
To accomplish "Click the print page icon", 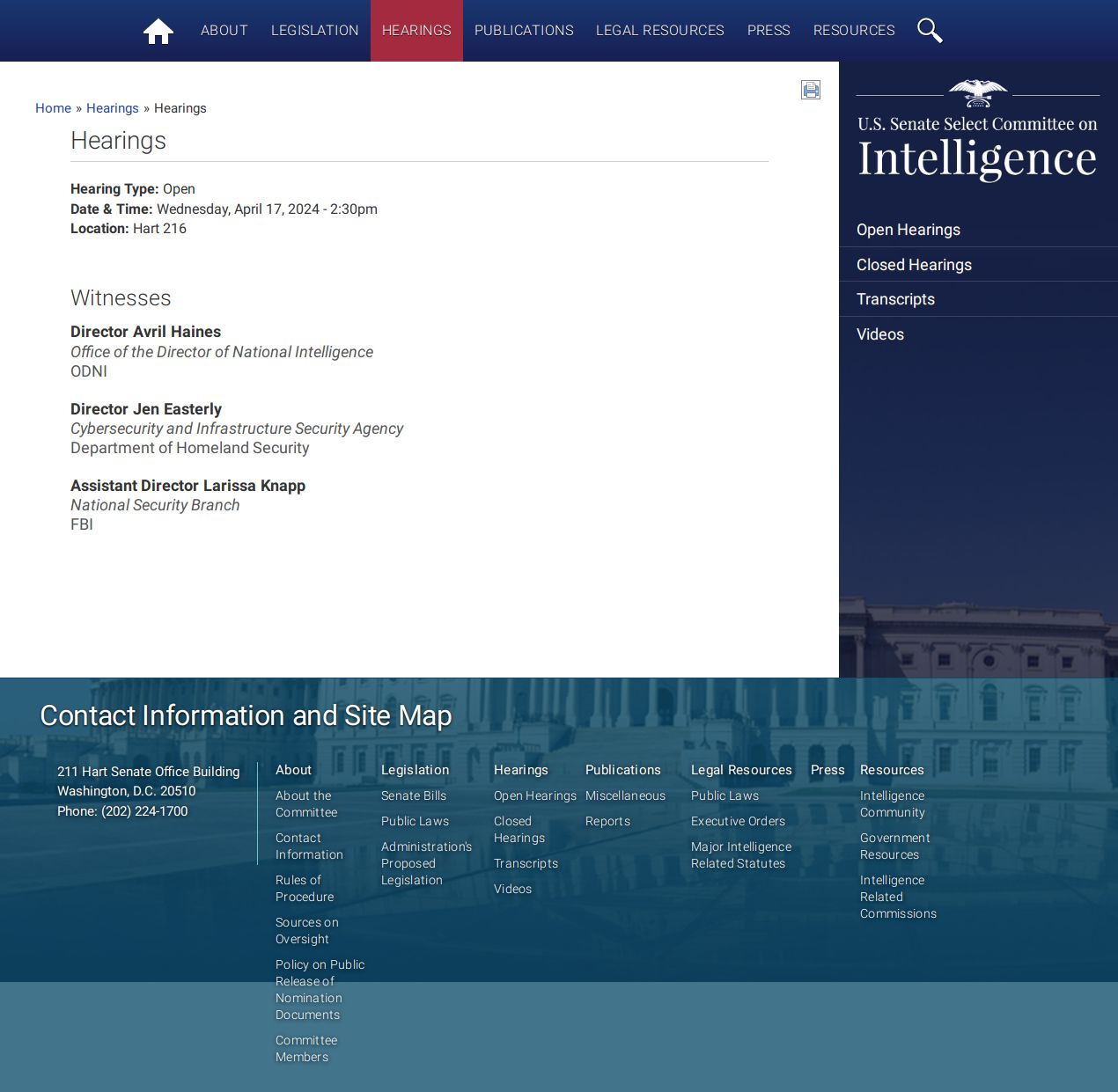I will click(x=811, y=90).
